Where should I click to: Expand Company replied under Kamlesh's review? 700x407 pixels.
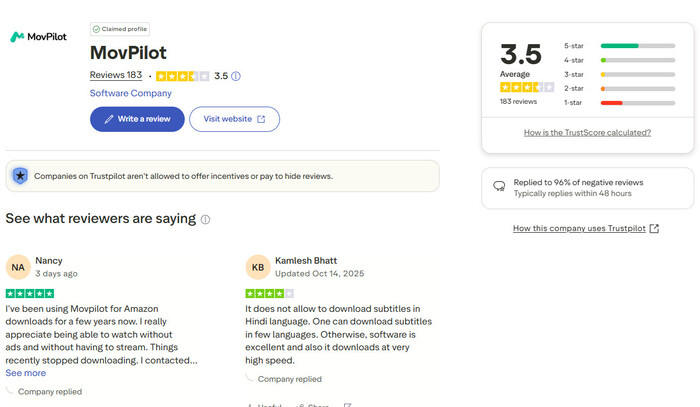(x=288, y=379)
